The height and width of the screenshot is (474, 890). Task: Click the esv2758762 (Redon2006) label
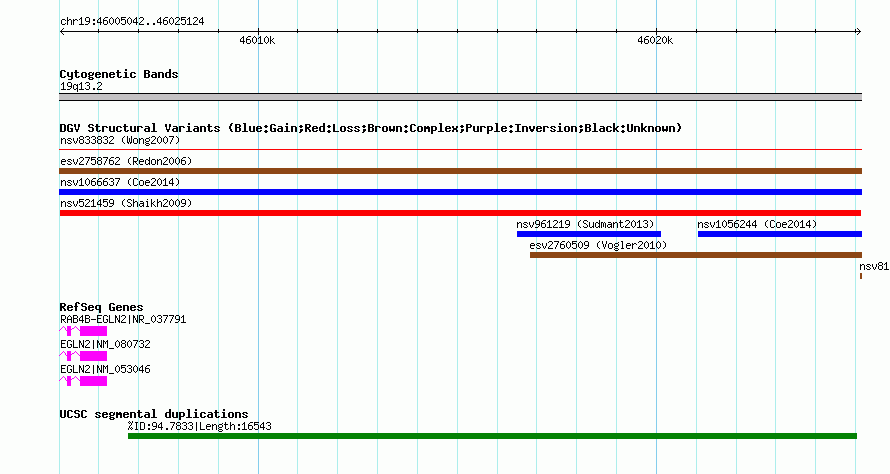126,161
